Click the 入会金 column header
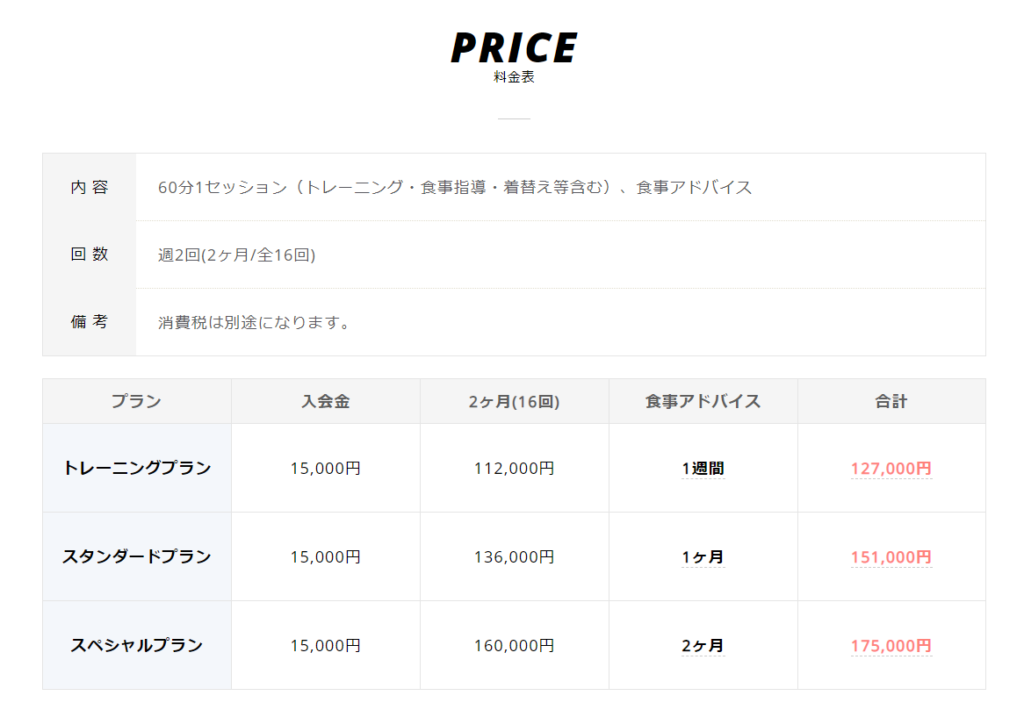1024x710 pixels. click(325, 402)
